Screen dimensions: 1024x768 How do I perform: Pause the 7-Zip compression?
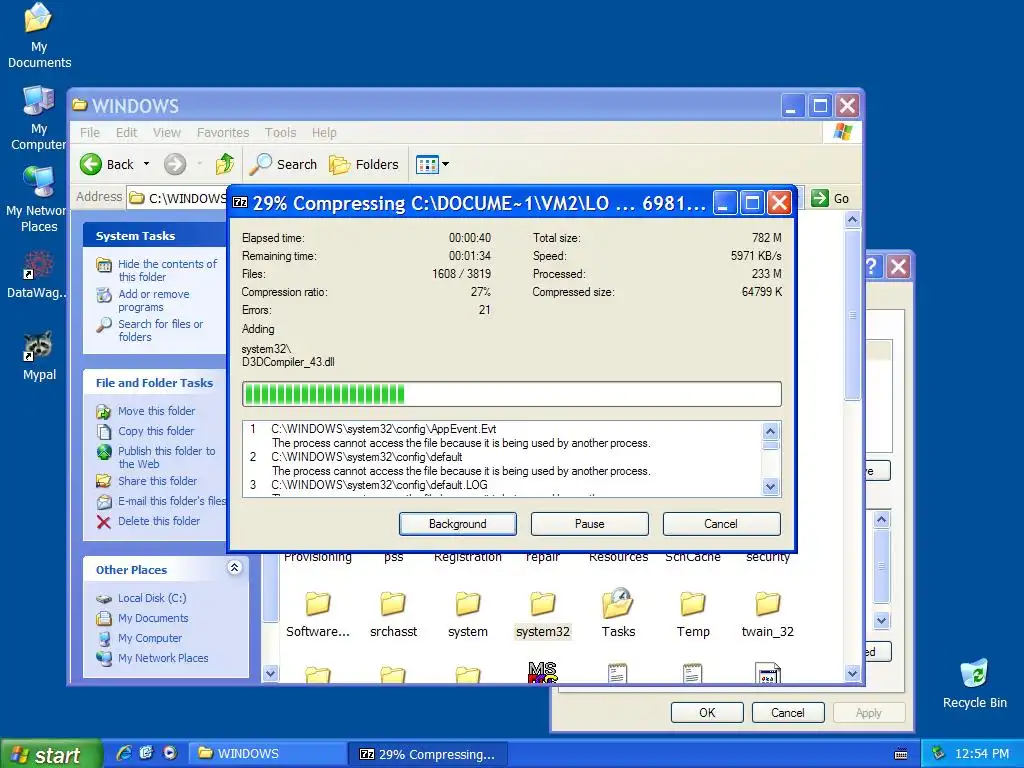(590, 524)
